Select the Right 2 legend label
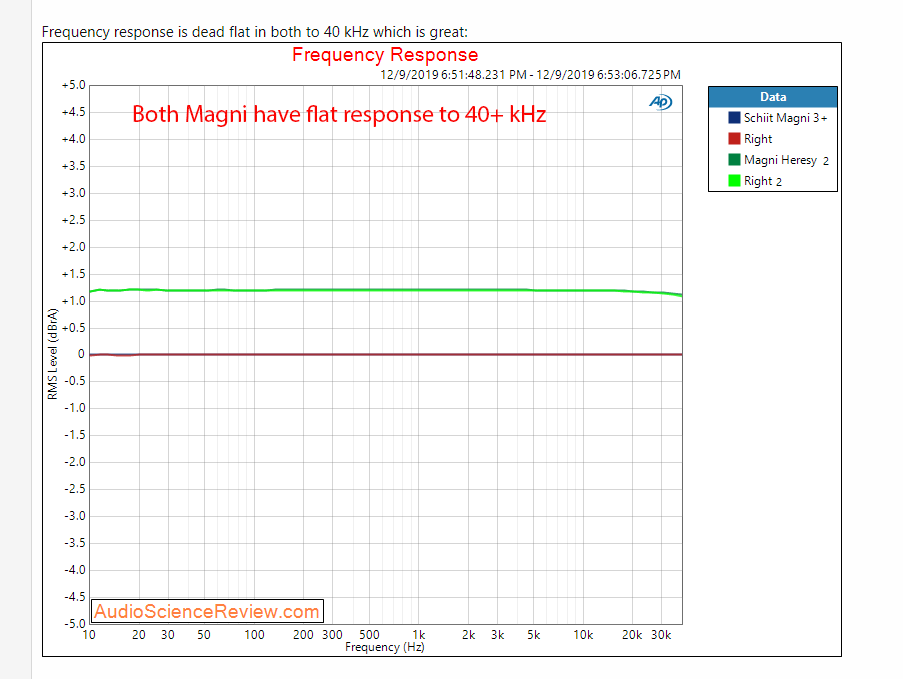 (762, 181)
